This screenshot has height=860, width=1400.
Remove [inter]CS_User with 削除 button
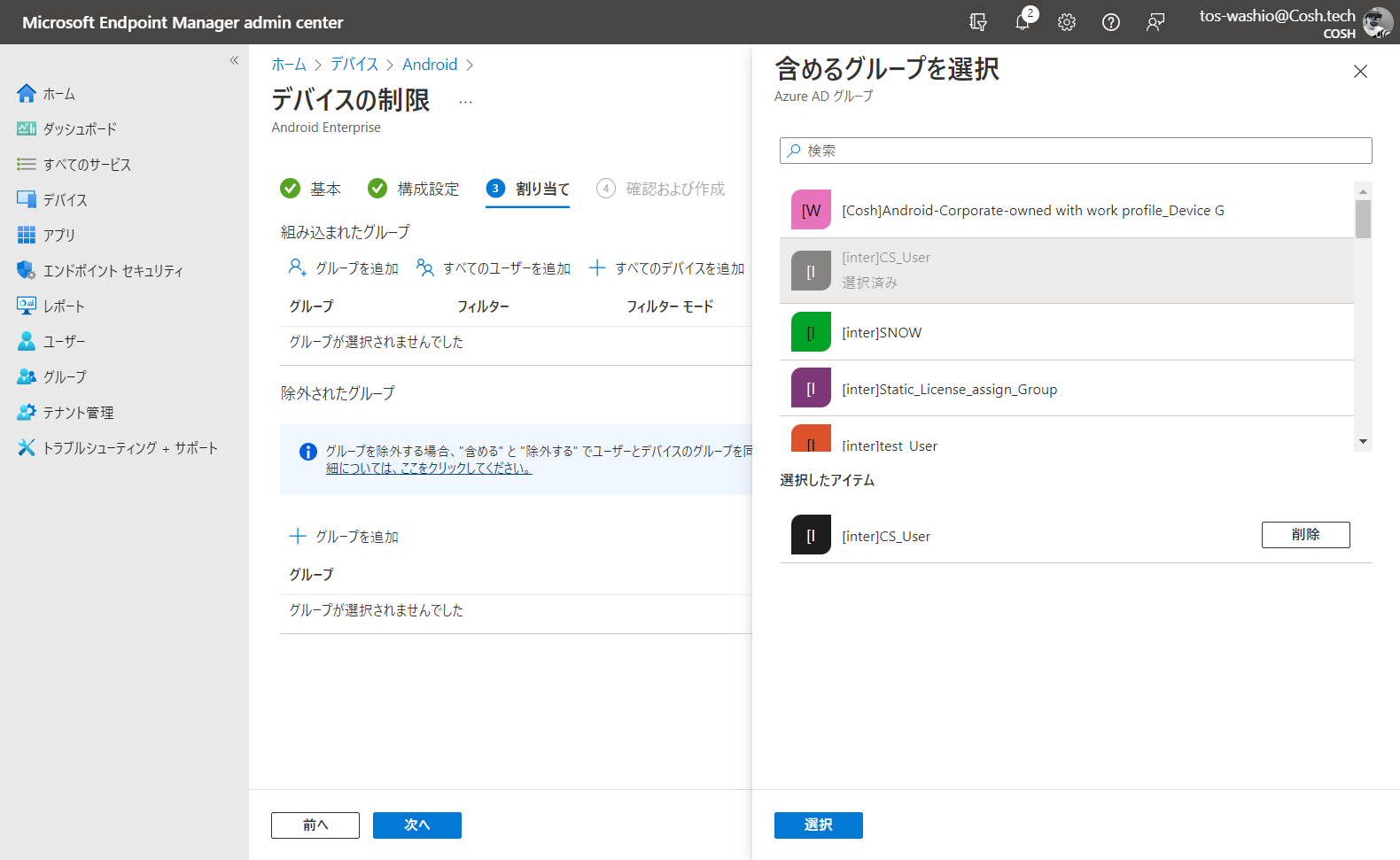tap(1305, 535)
